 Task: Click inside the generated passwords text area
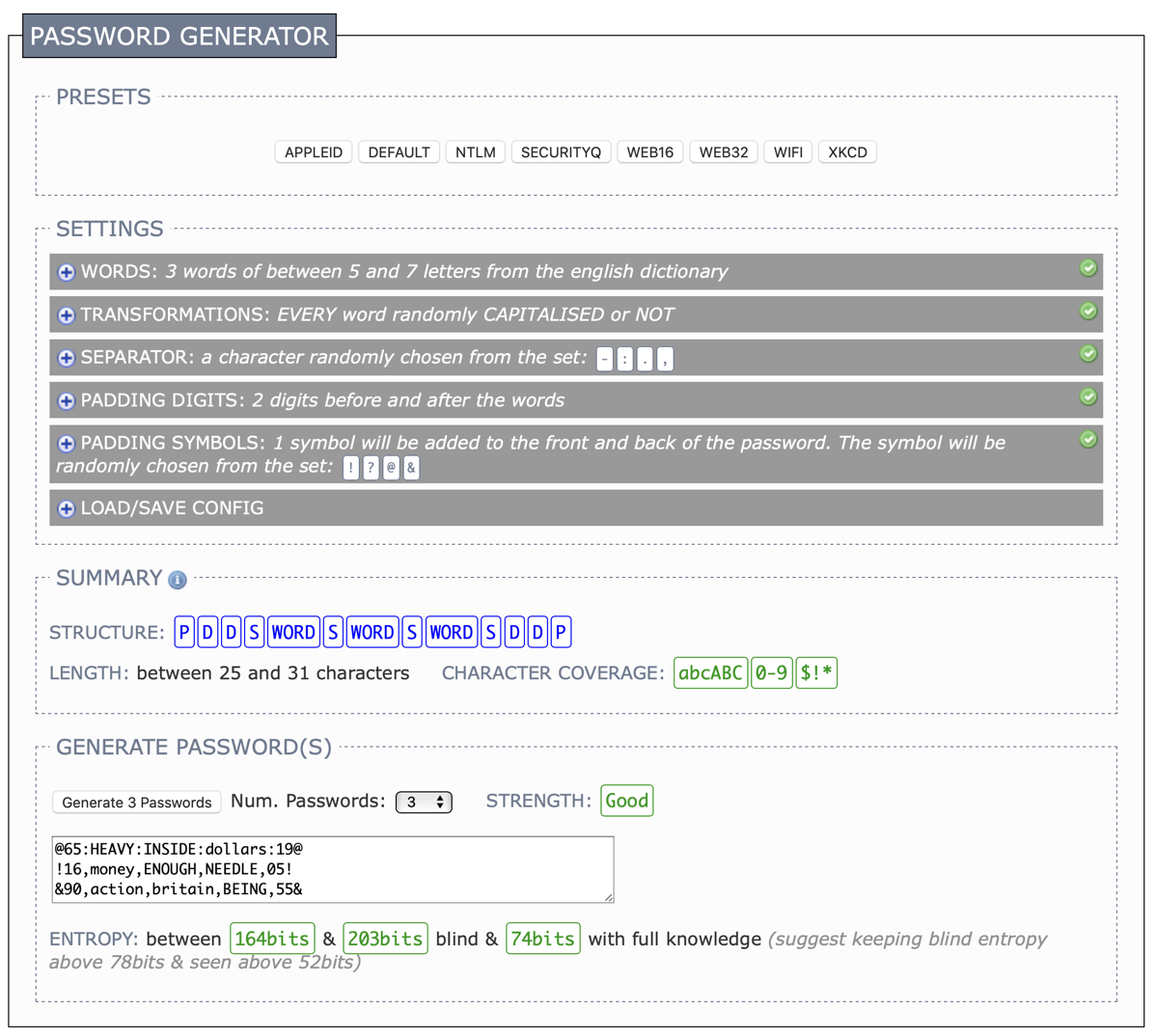point(332,869)
